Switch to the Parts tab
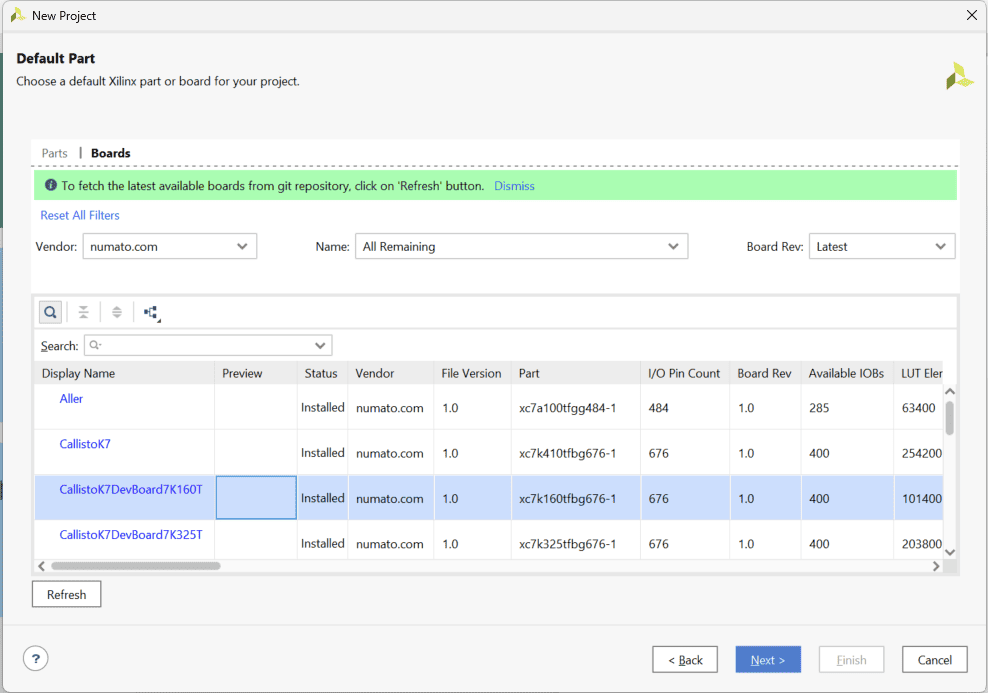The width and height of the screenshot is (988, 693). (x=55, y=153)
